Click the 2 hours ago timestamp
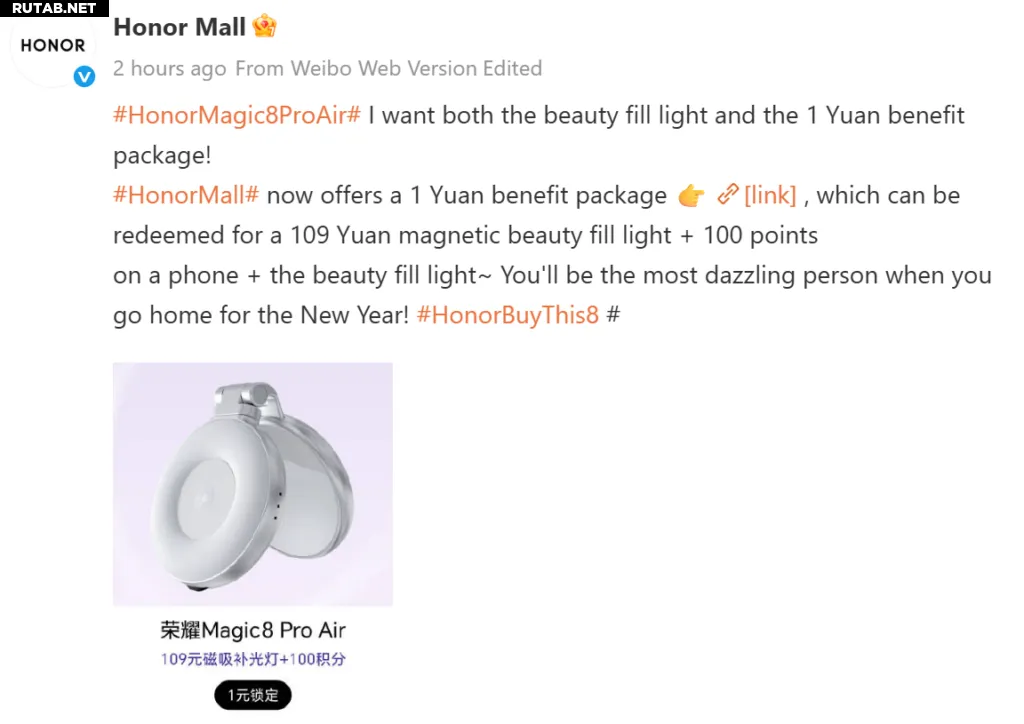1024x724 pixels. pyautogui.click(x=170, y=69)
